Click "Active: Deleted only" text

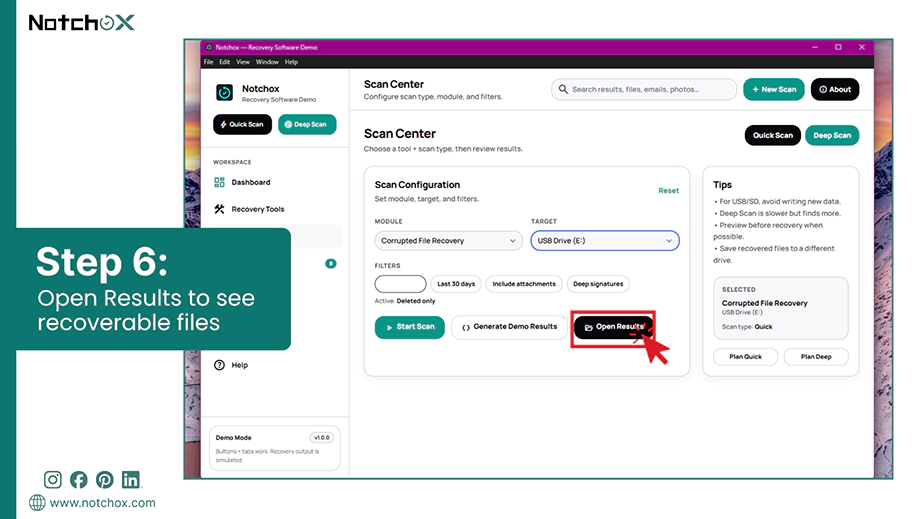[405, 301]
